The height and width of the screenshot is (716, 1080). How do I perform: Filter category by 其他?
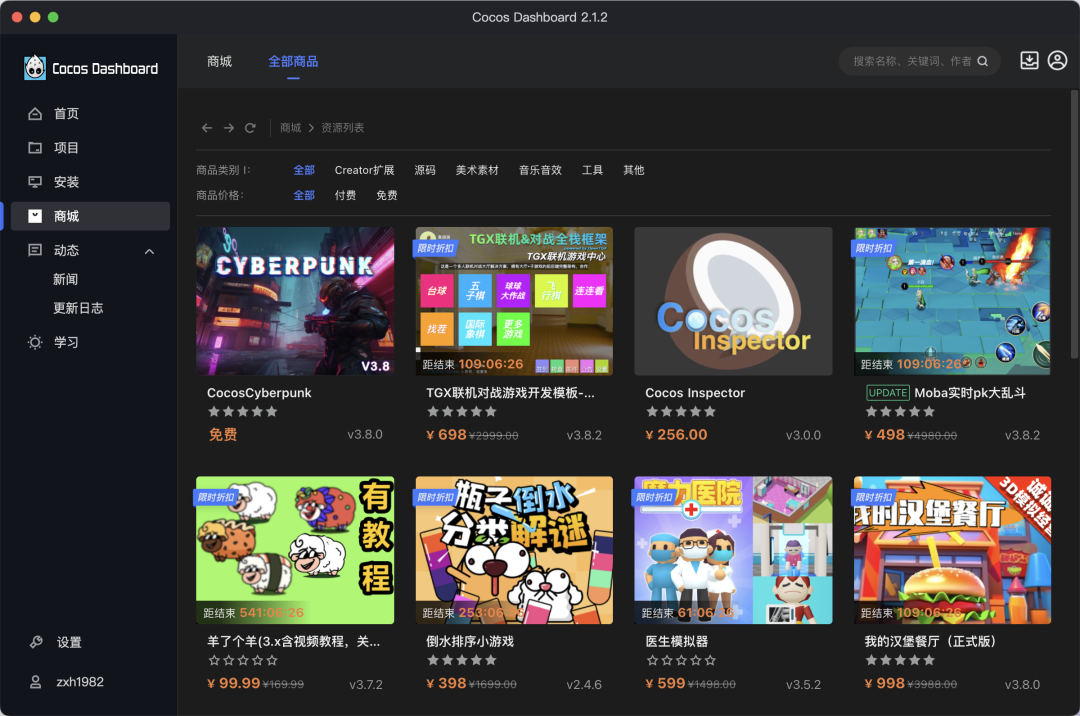pos(634,170)
